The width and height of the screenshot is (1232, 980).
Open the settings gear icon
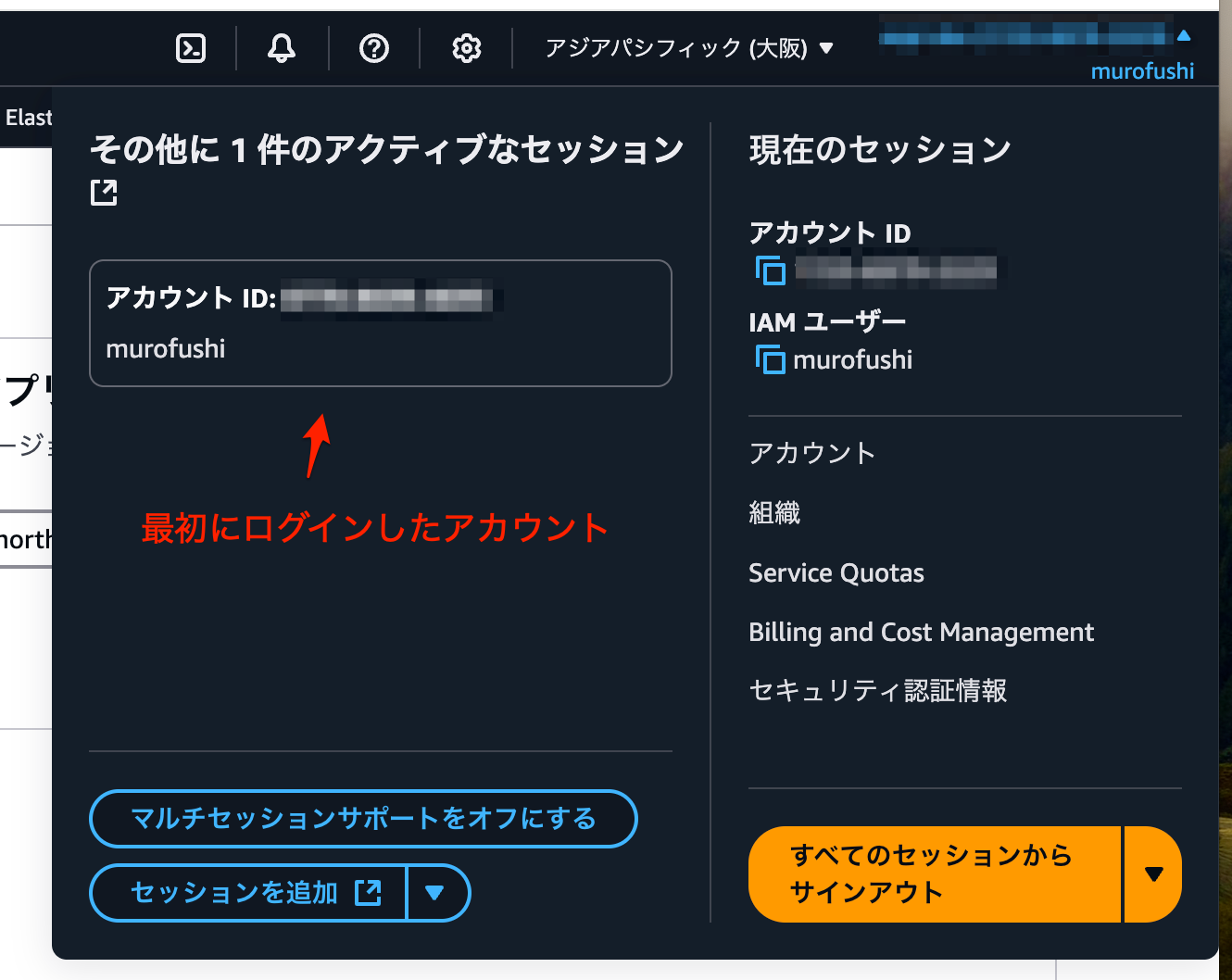click(x=466, y=47)
